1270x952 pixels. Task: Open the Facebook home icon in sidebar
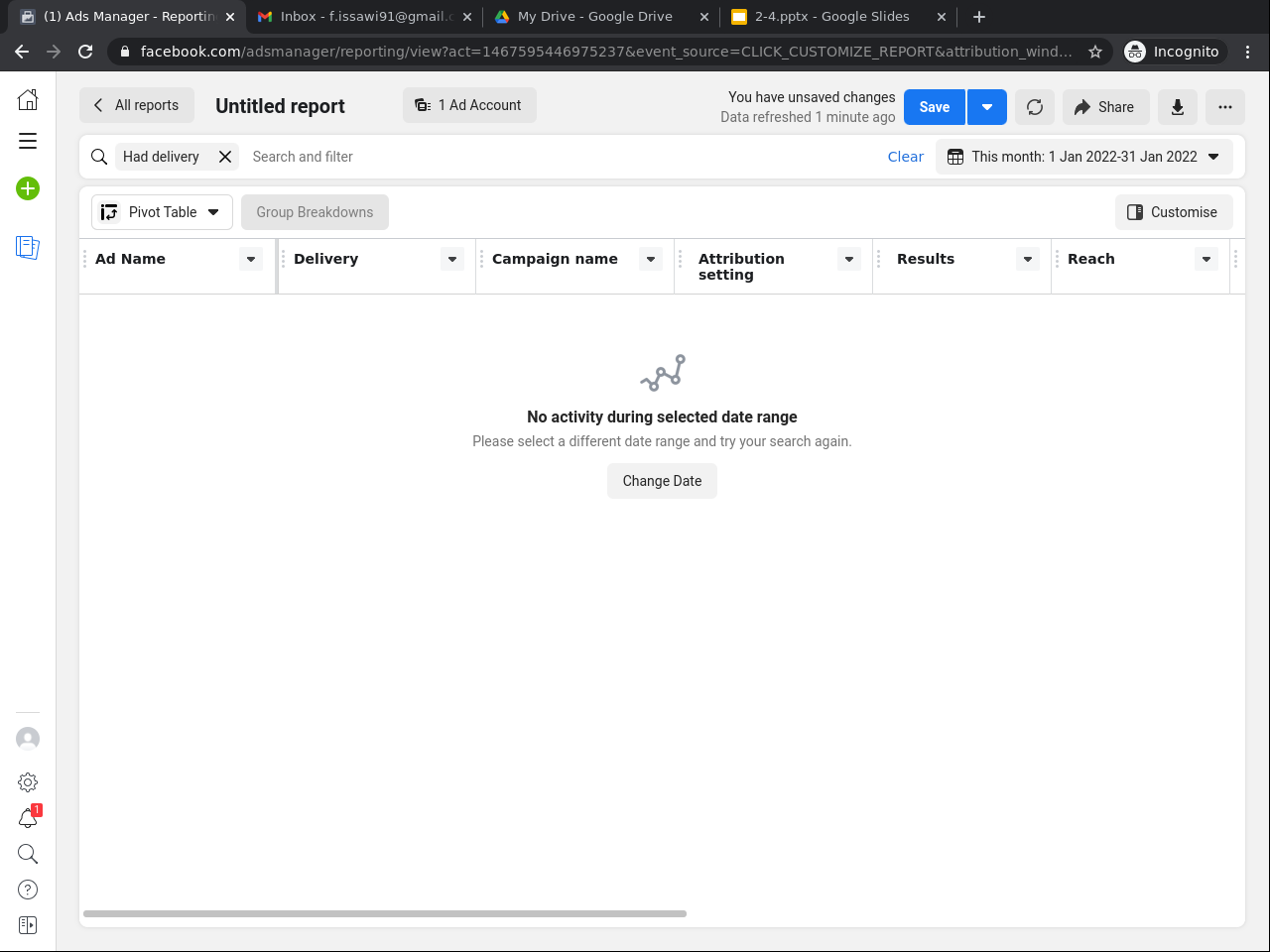point(28,99)
